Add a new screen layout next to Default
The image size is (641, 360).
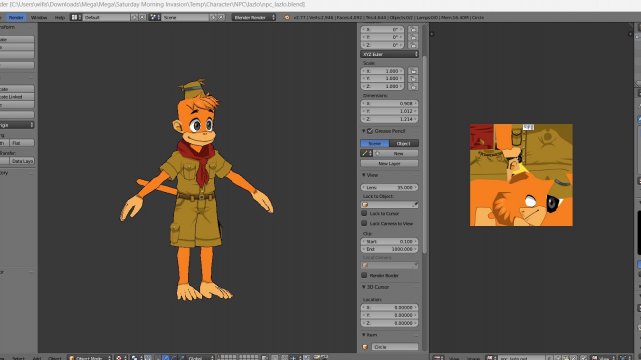pyautogui.click(x=134, y=18)
